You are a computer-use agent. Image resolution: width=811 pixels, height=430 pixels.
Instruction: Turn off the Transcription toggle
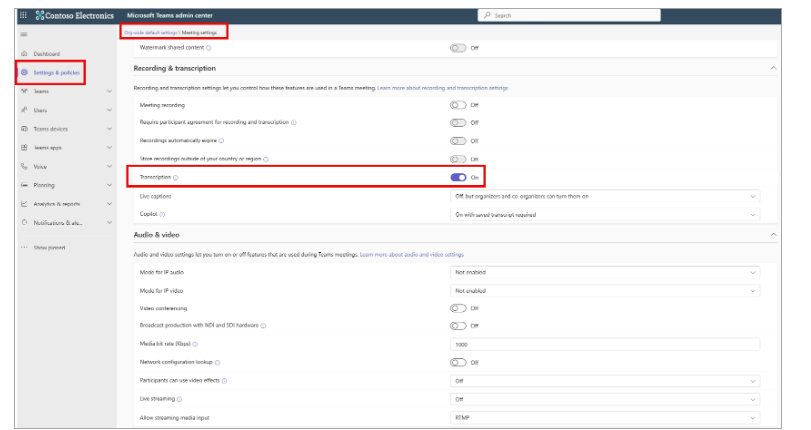point(458,177)
